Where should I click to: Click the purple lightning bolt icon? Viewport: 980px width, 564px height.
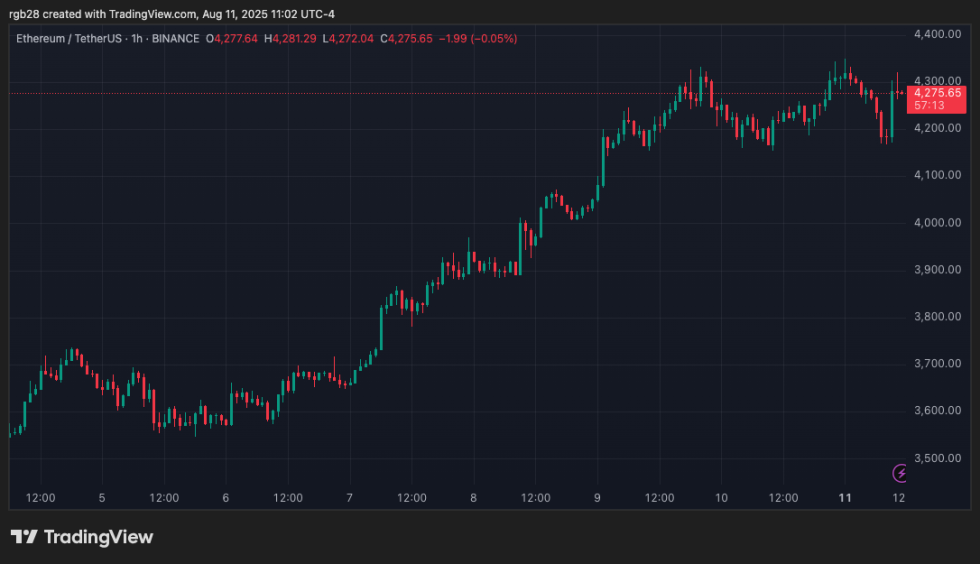coord(900,473)
